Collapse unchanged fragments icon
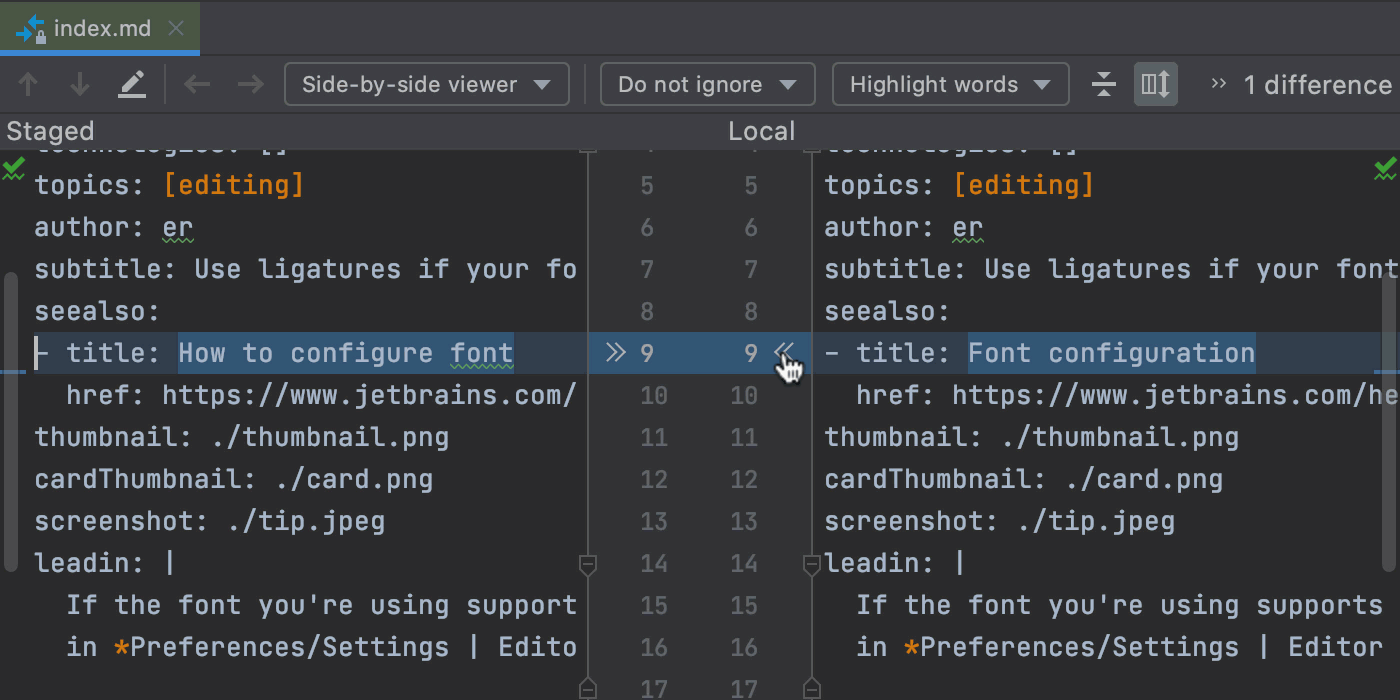 [1104, 85]
